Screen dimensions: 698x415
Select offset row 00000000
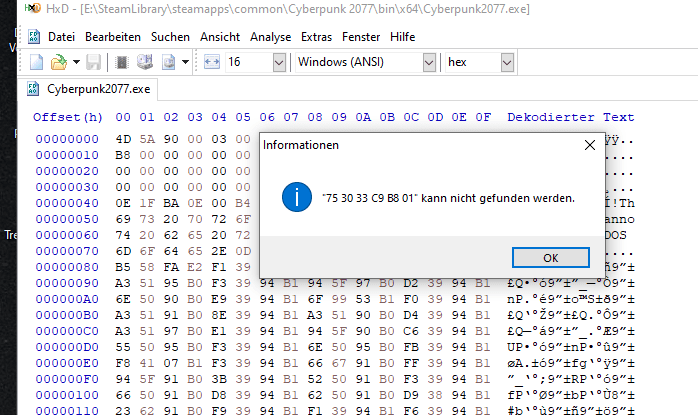[67, 139]
